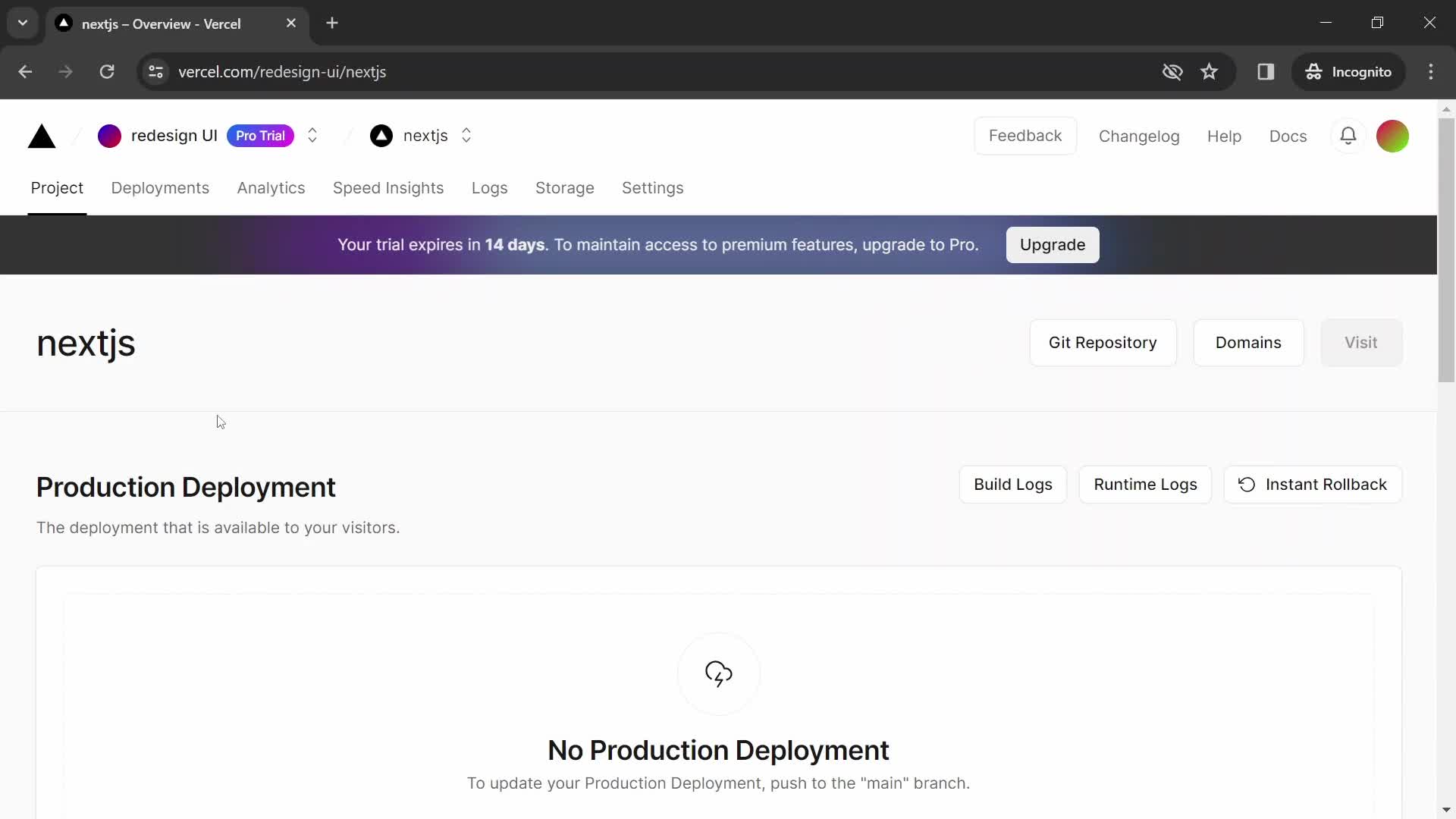
Task: Click the Production Deployment heading
Action: coord(186,488)
